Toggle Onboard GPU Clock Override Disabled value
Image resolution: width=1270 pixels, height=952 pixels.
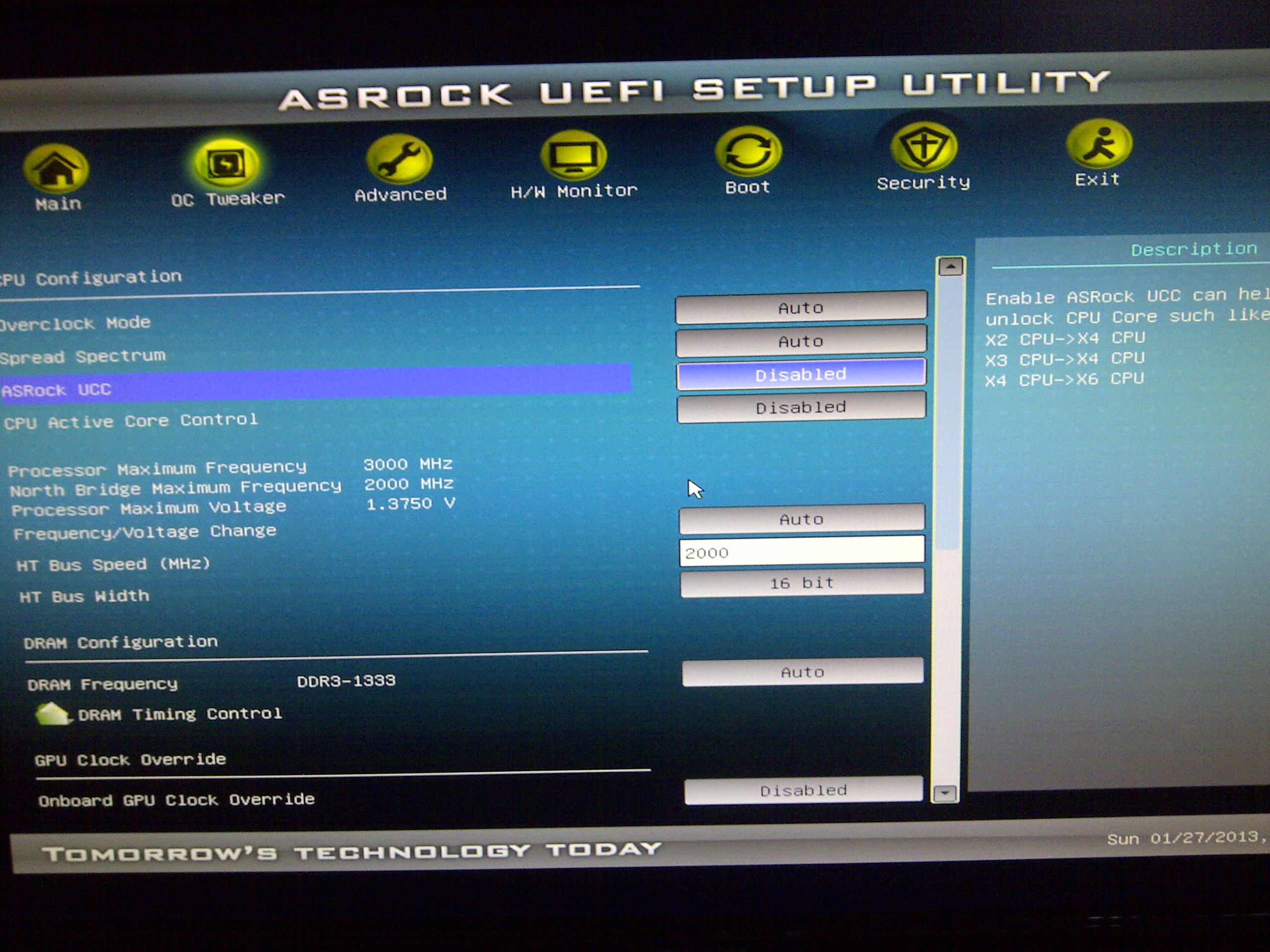tap(803, 790)
